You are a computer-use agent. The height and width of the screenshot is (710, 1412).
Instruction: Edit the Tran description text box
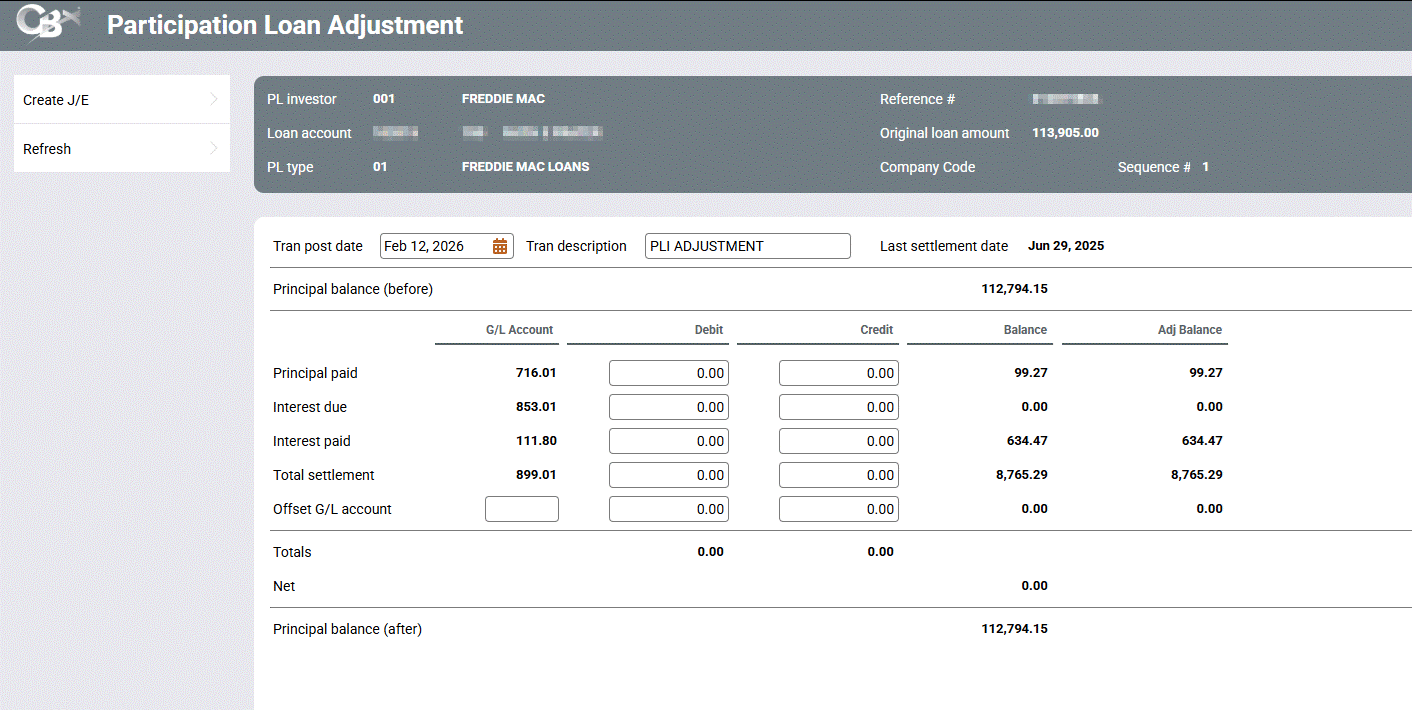click(x=747, y=246)
